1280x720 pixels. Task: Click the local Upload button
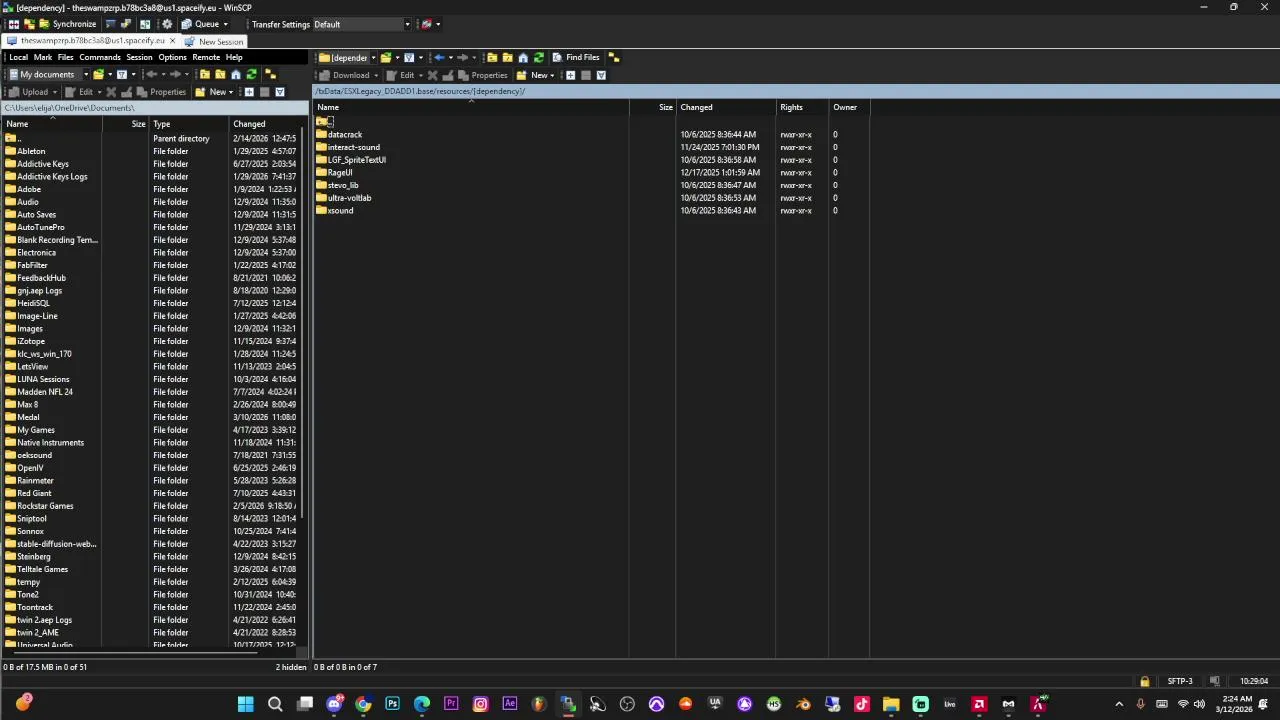(x=29, y=92)
